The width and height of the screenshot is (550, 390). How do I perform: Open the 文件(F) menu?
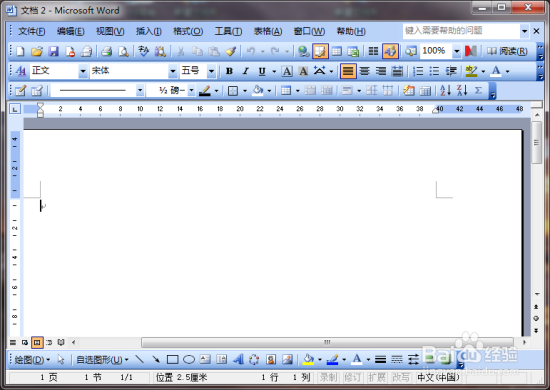click(x=31, y=32)
